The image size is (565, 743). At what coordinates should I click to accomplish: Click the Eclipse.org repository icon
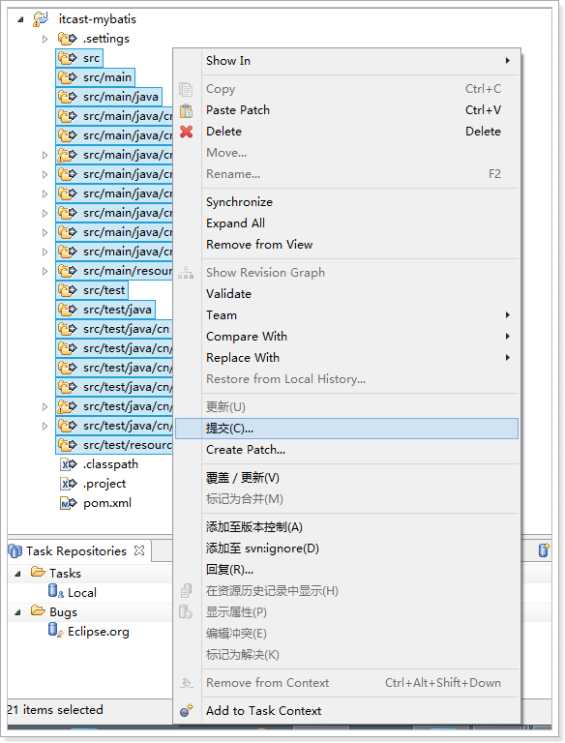pos(55,630)
